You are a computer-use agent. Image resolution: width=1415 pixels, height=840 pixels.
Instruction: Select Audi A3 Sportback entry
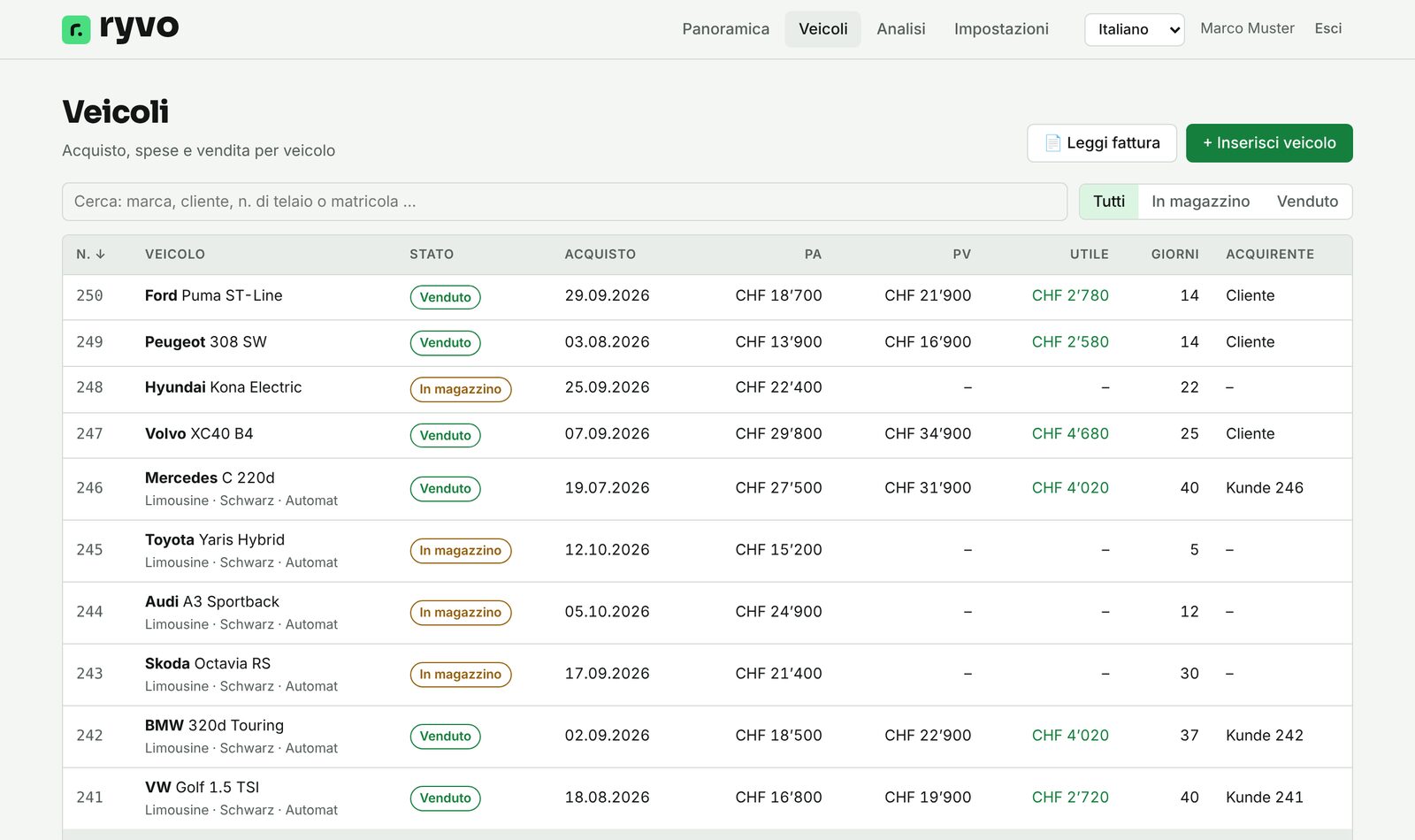(x=707, y=613)
